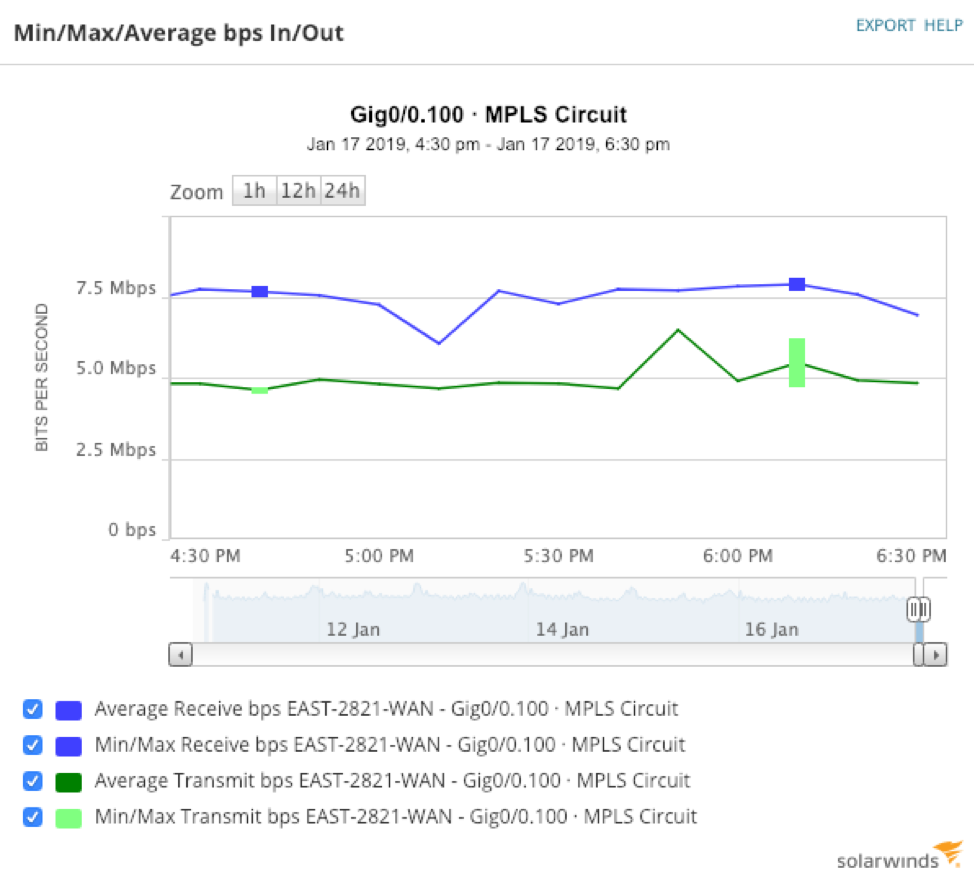Click the light green Min/Max Transmit swatch
Viewport: 974px width, 883px height.
68,818
